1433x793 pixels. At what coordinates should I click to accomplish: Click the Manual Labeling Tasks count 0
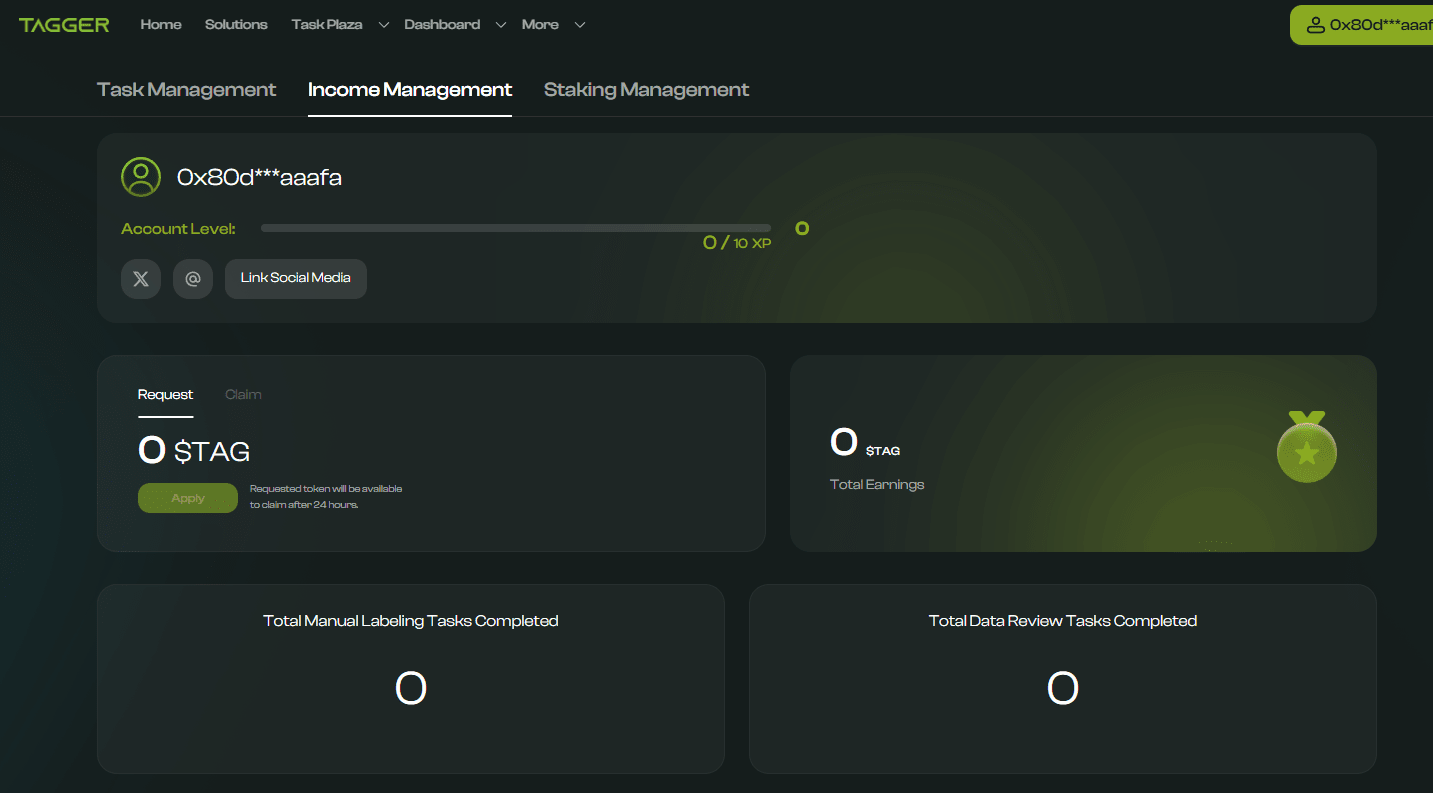[x=411, y=688]
